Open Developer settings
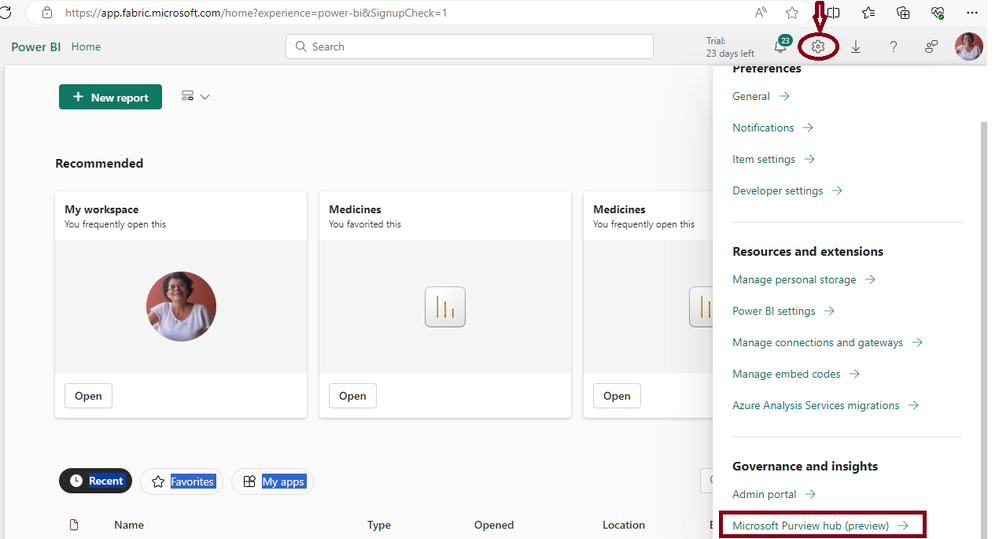Image resolution: width=999 pixels, height=539 pixels. (x=787, y=190)
